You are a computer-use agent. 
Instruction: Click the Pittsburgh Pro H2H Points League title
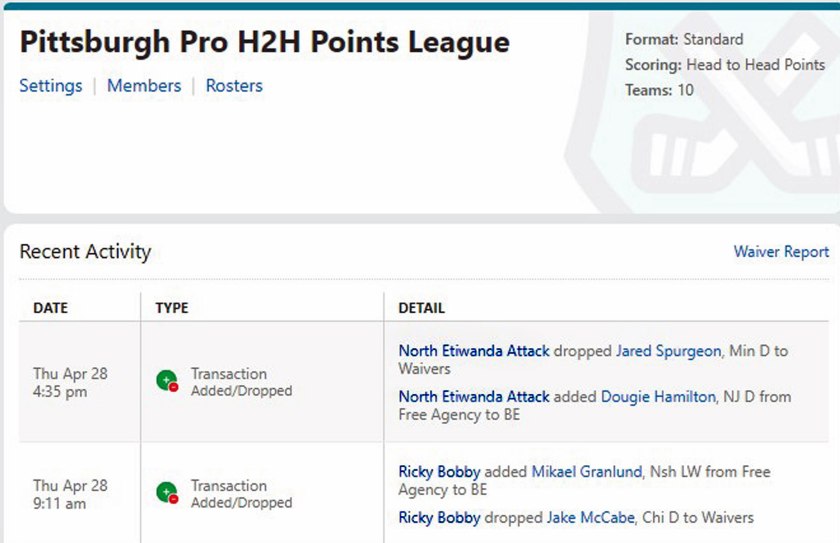(265, 42)
